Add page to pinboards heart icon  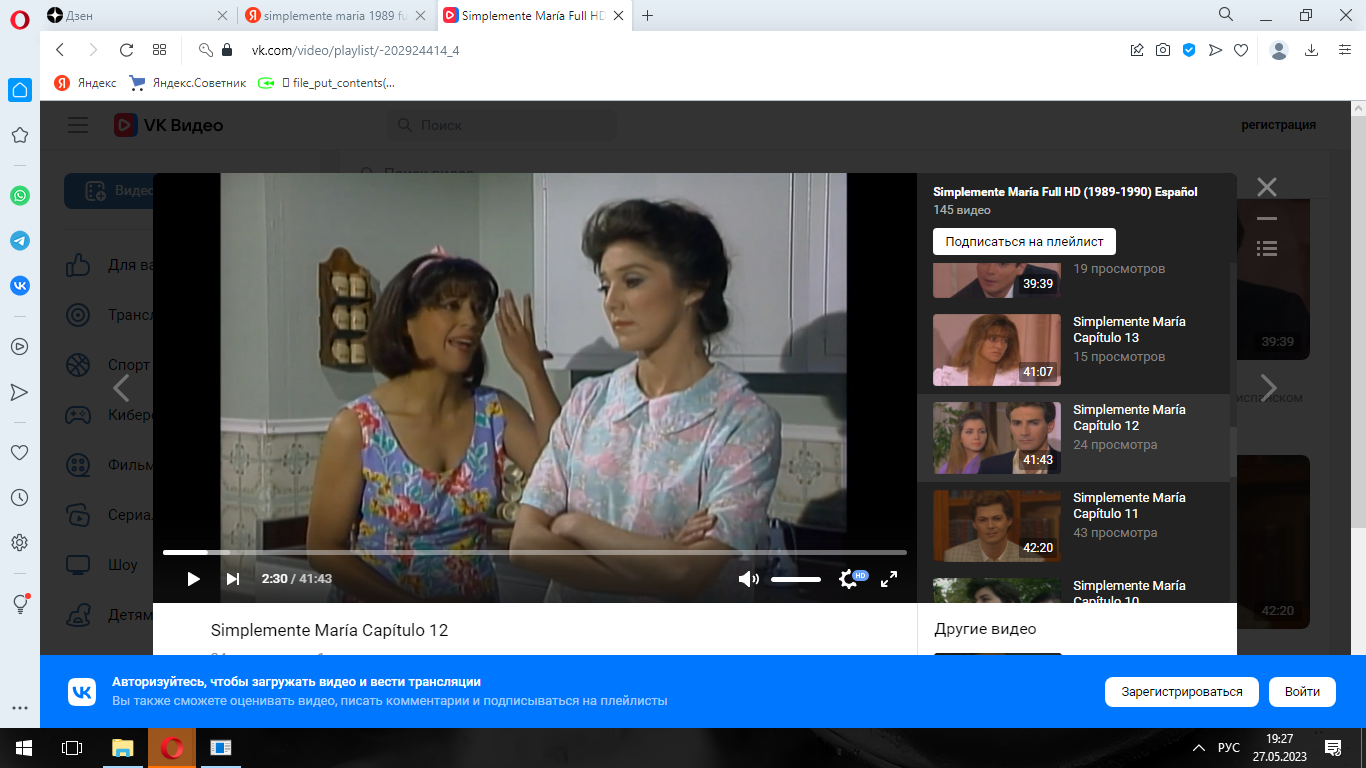[1241, 50]
